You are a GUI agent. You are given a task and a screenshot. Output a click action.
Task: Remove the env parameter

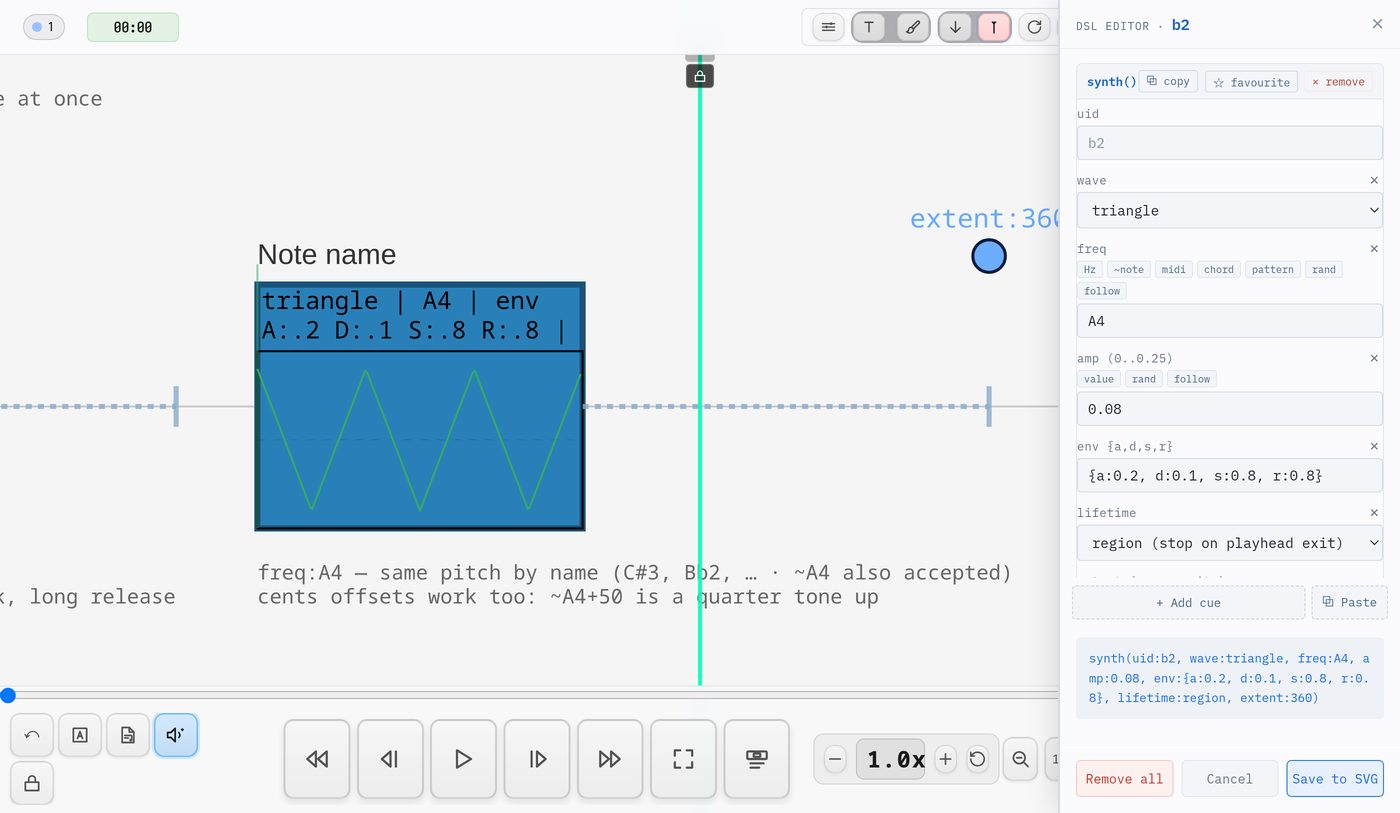pos(1374,446)
